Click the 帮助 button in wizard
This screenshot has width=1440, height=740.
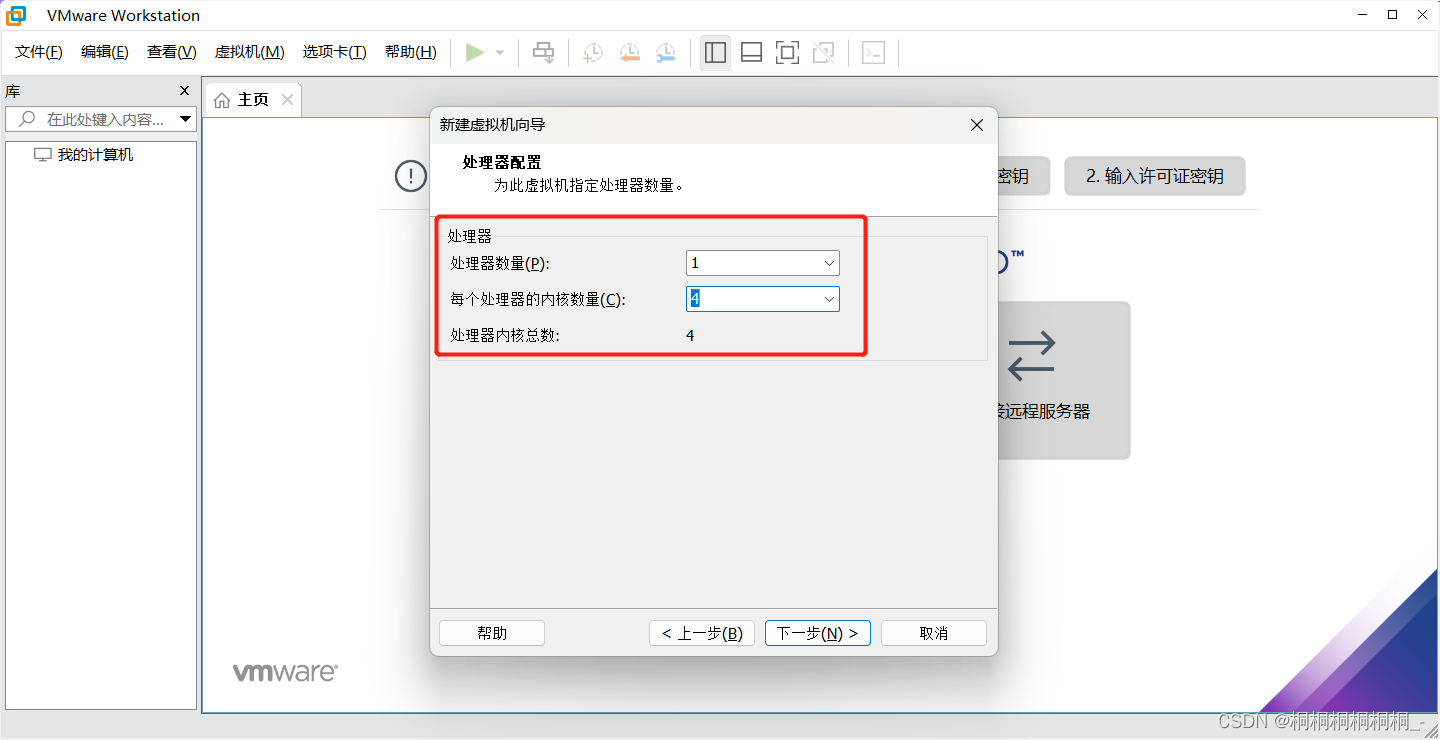click(x=492, y=633)
